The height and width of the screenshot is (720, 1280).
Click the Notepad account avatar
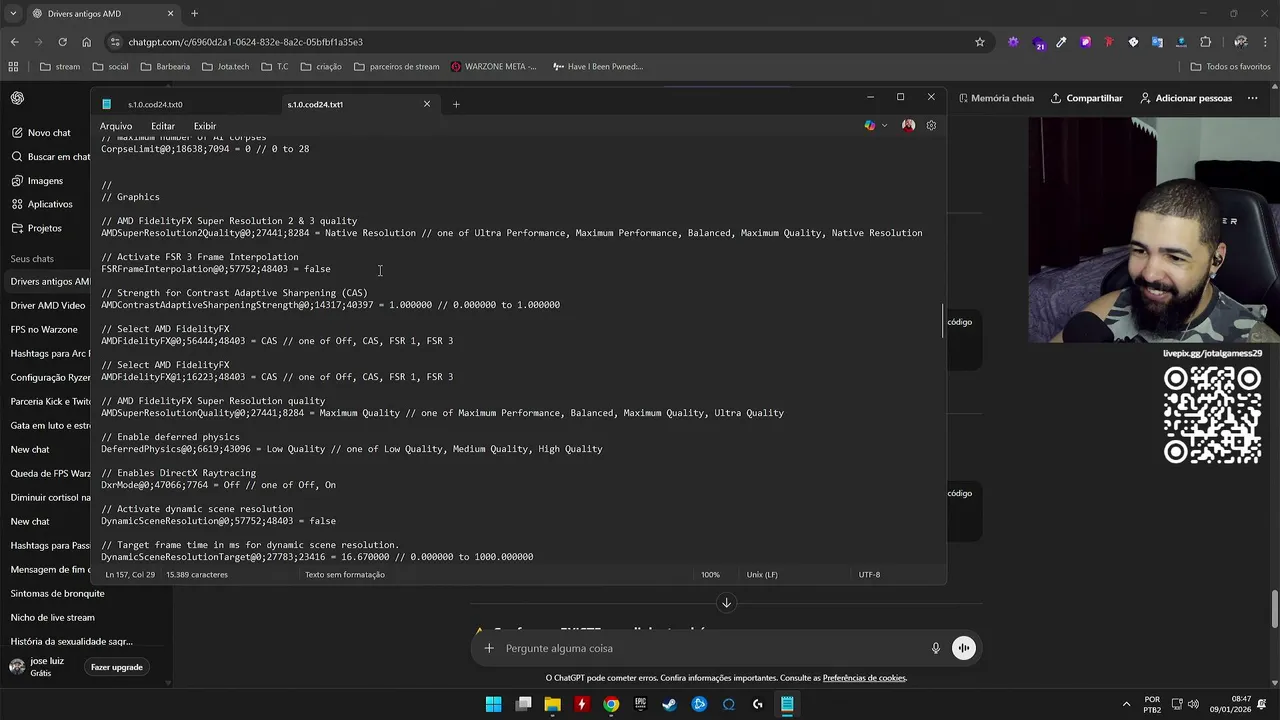908,125
